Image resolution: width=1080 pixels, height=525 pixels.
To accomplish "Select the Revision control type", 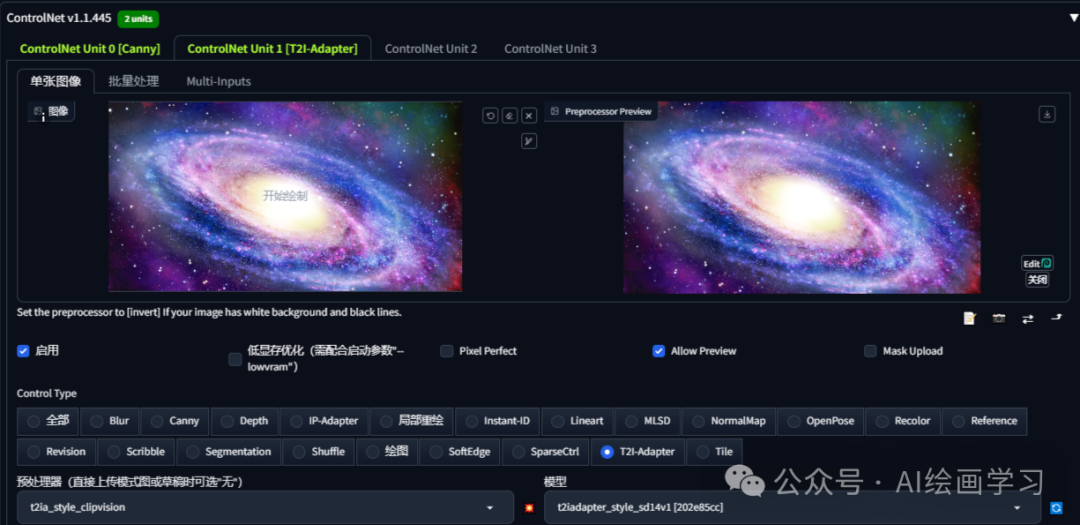I will point(56,452).
